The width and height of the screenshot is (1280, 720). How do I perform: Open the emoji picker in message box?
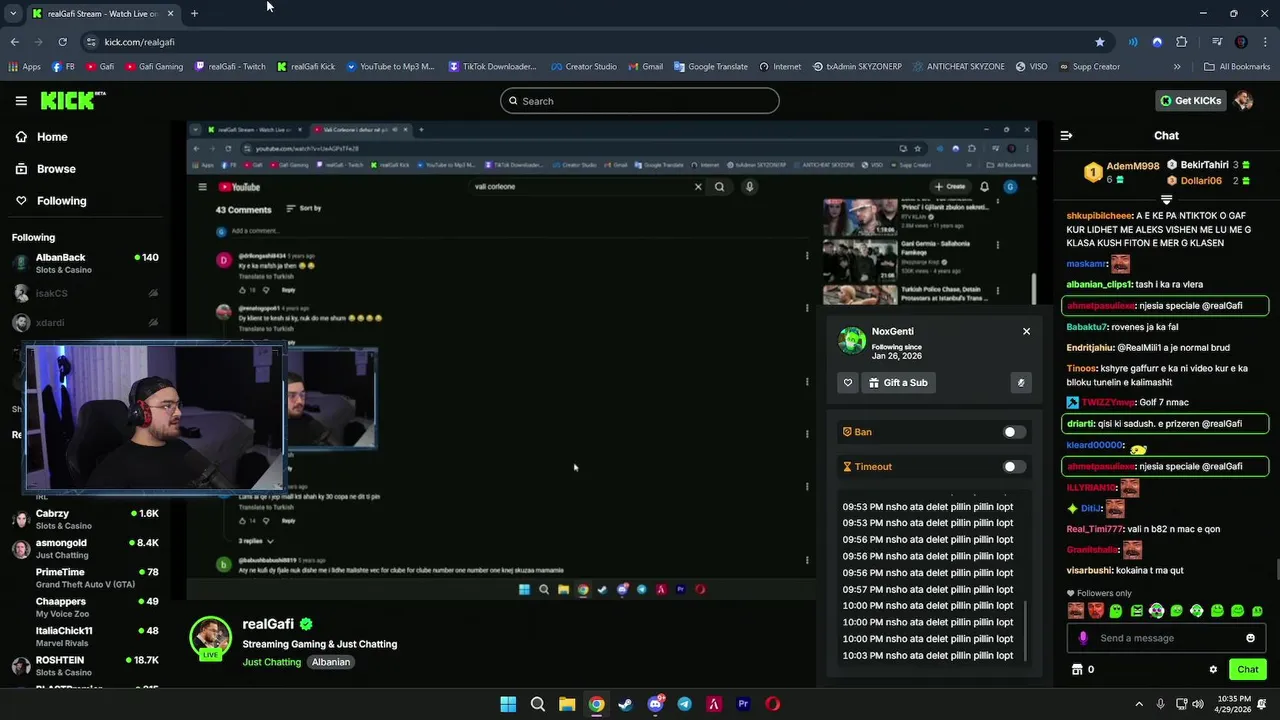click(x=1250, y=638)
